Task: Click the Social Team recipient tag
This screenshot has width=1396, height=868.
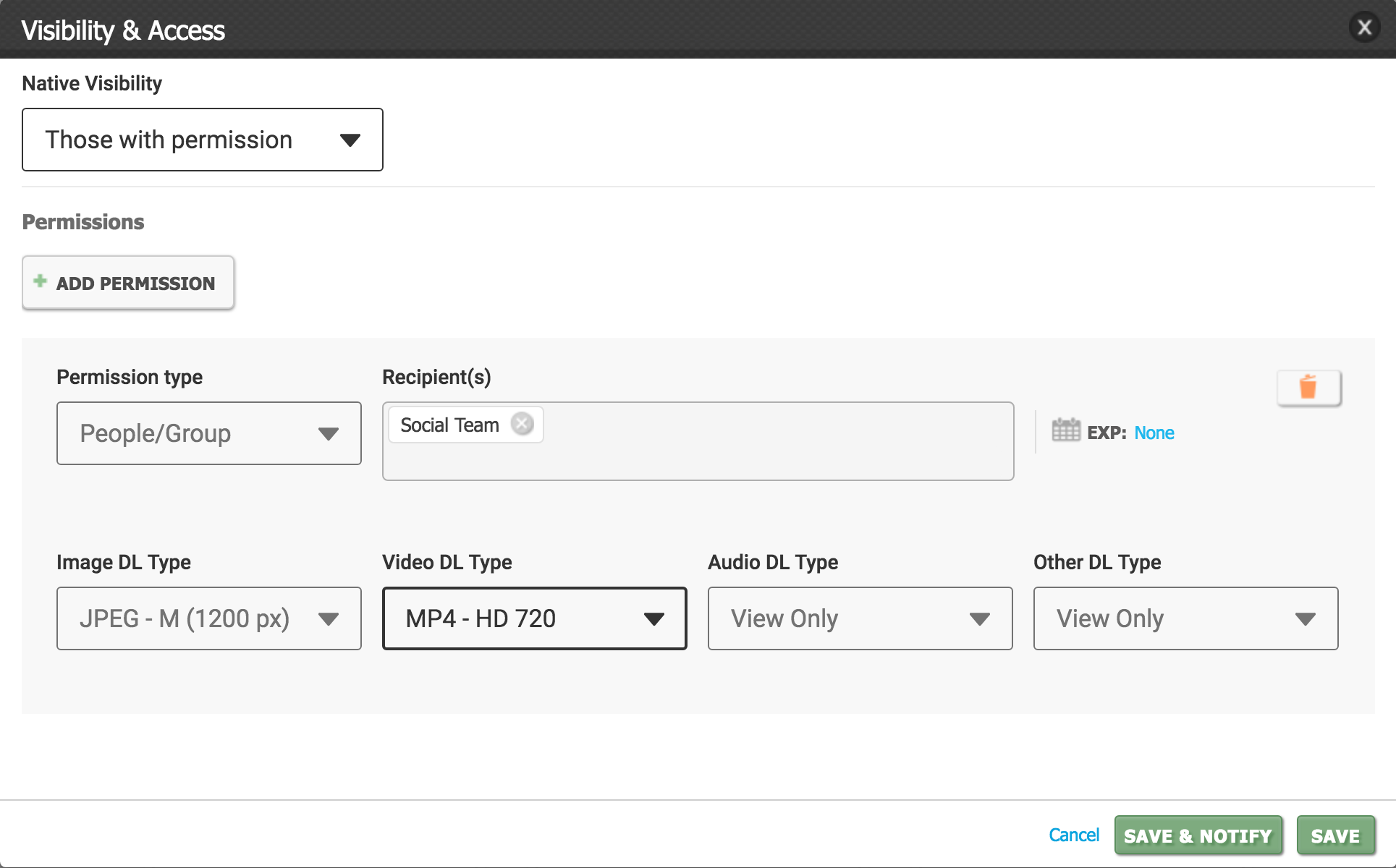Action: pos(449,425)
